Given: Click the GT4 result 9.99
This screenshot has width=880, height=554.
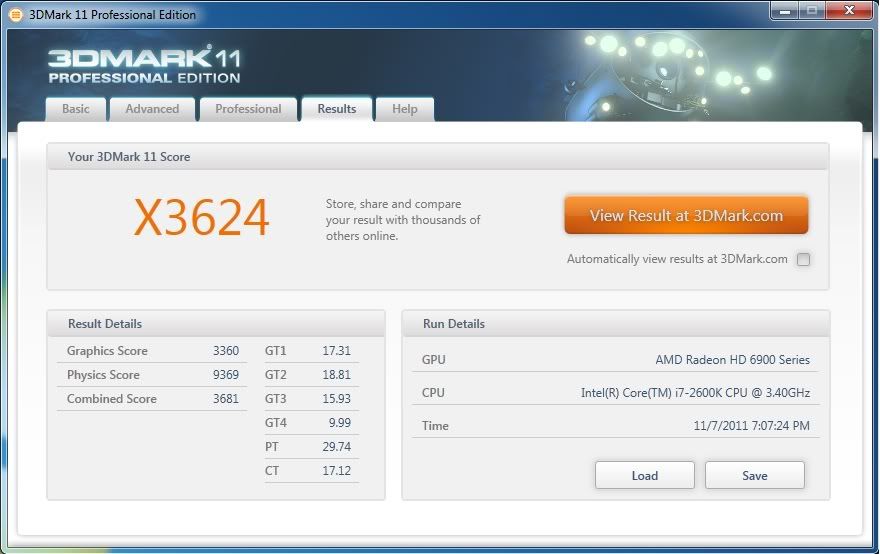Looking at the screenshot, I should click(x=340, y=423).
